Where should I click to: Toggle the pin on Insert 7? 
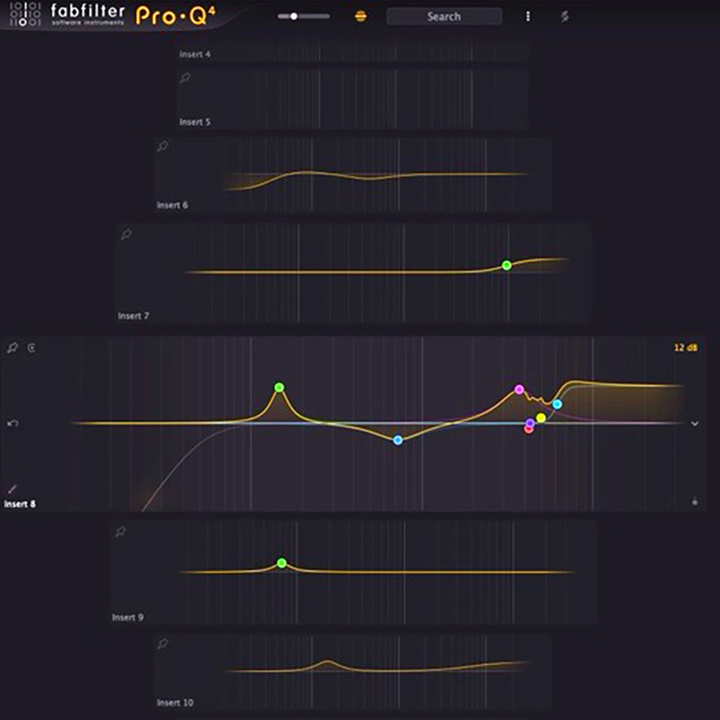coord(126,234)
